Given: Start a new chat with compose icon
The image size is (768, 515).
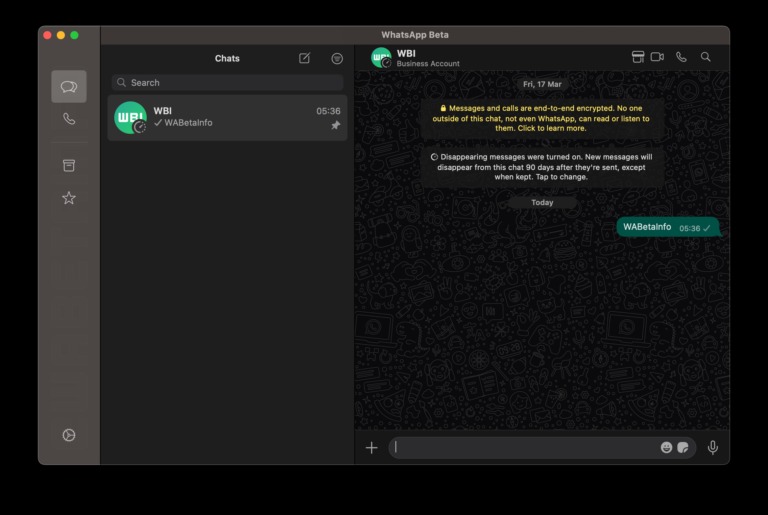Looking at the screenshot, I should [305, 58].
